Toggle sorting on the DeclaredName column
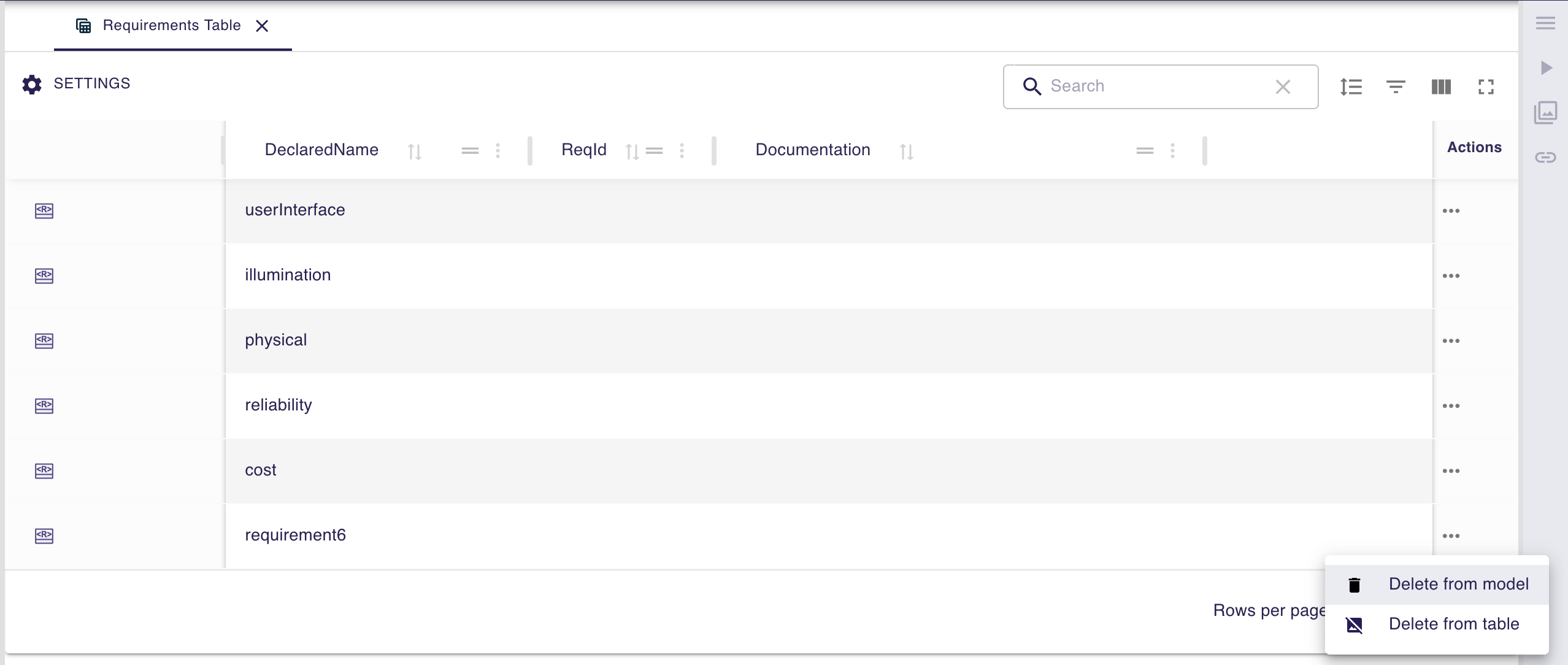 coord(415,150)
